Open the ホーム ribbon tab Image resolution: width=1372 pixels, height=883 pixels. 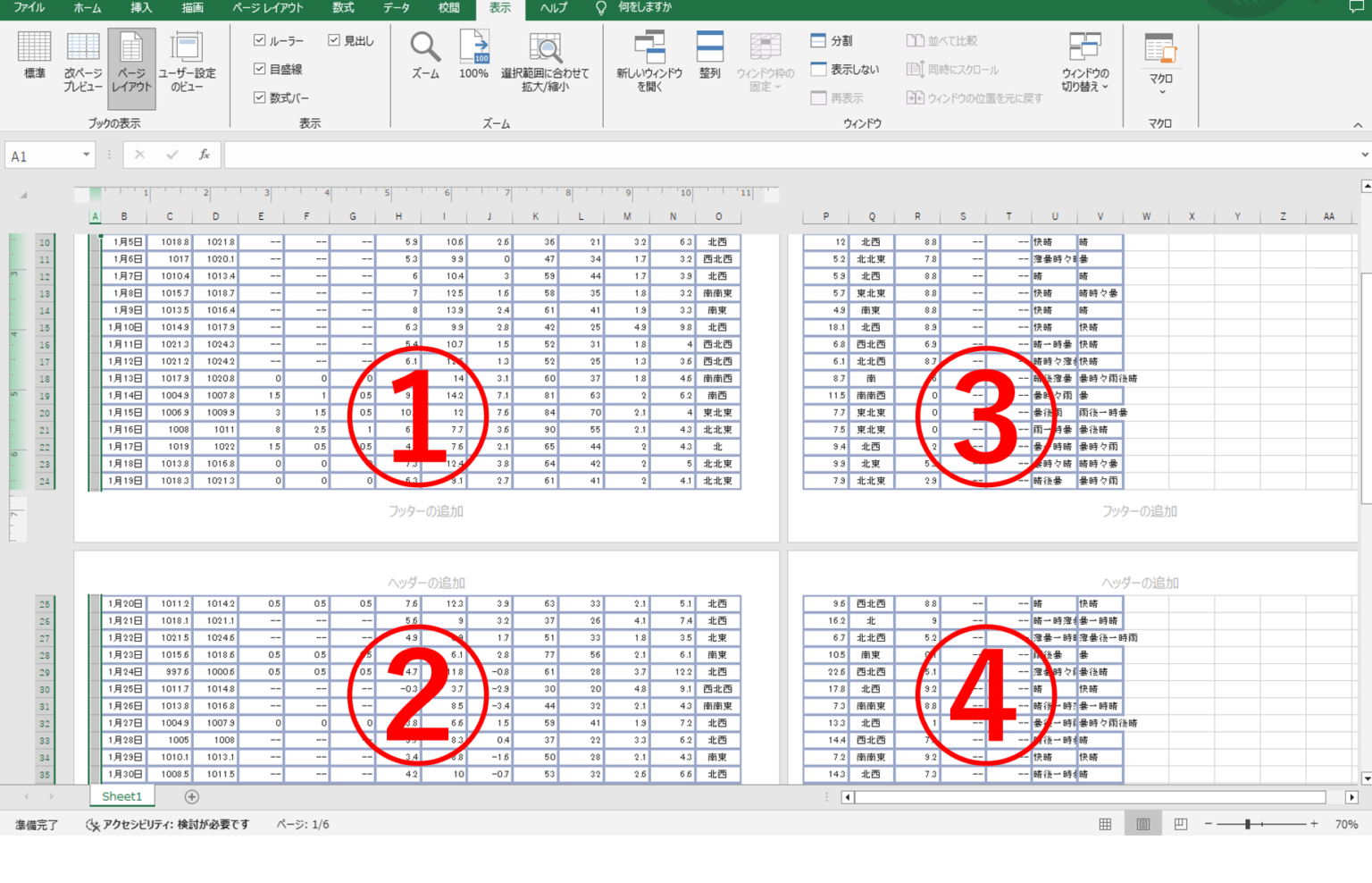click(87, 8)
